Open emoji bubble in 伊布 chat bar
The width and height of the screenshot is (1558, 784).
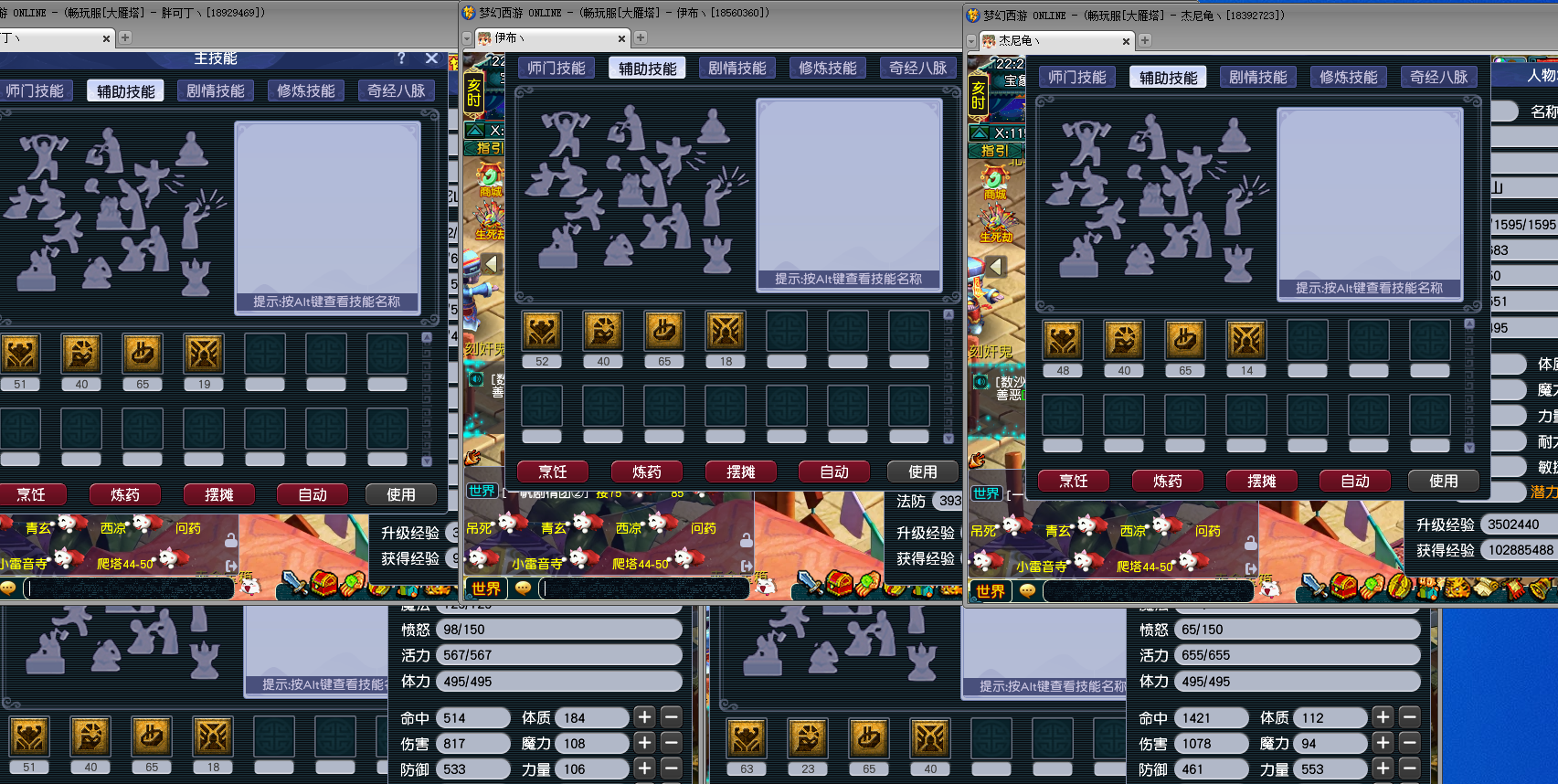pyautogui.click(x=523, y=588)
